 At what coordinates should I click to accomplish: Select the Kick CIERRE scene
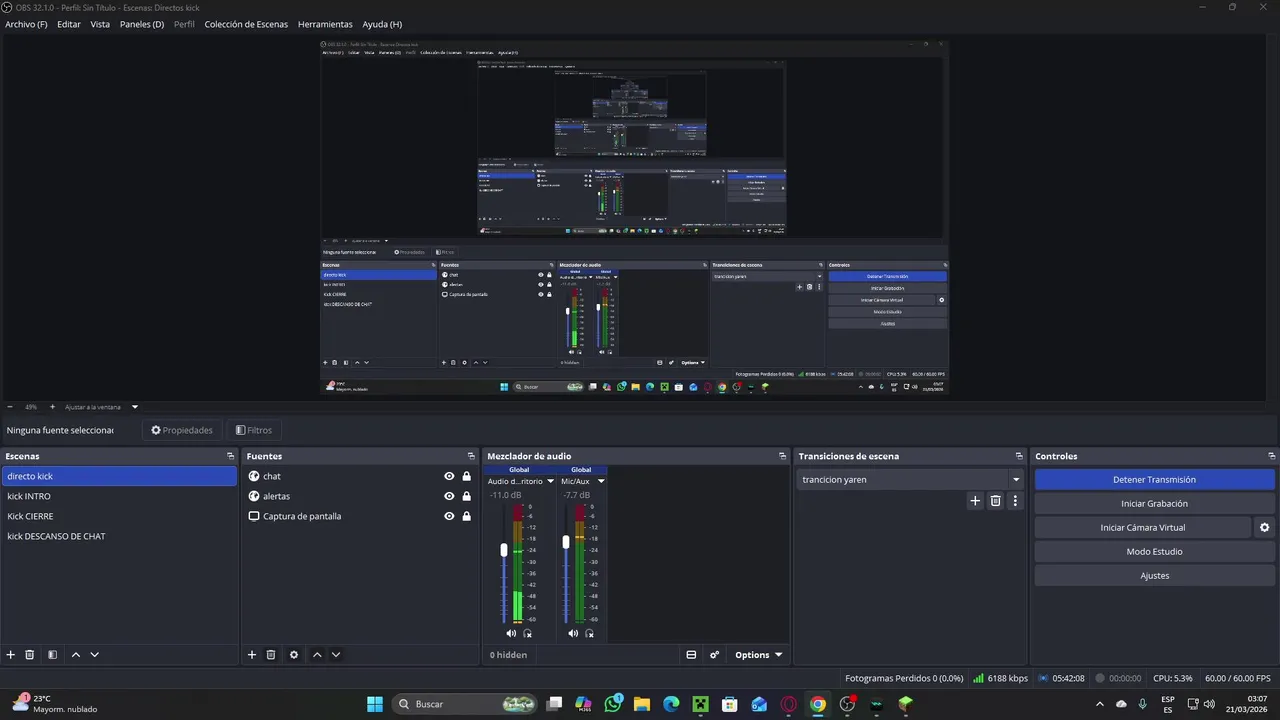[119, 516]
